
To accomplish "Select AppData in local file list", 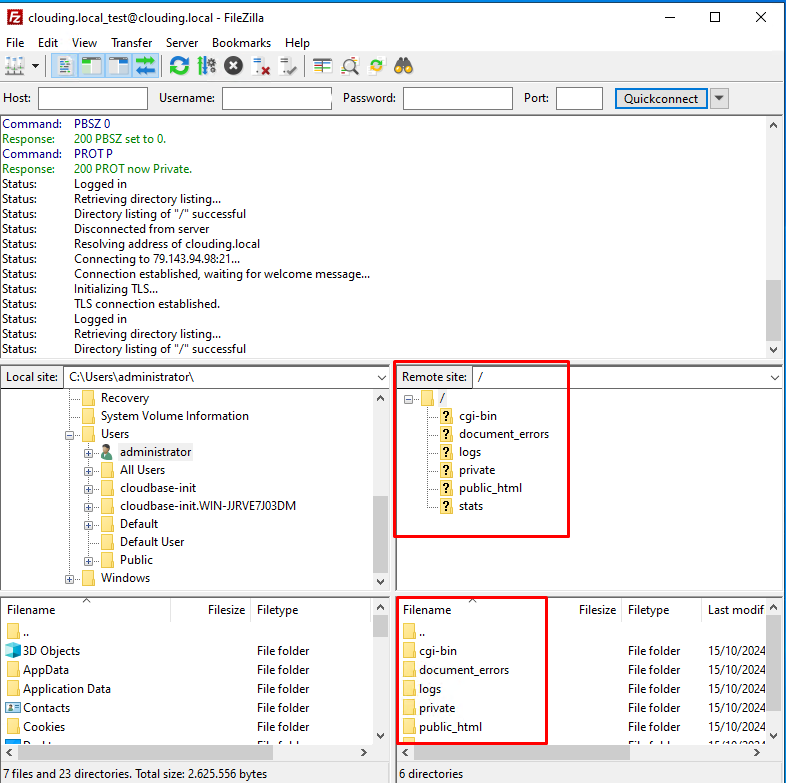I will click(x=46, y=670).
